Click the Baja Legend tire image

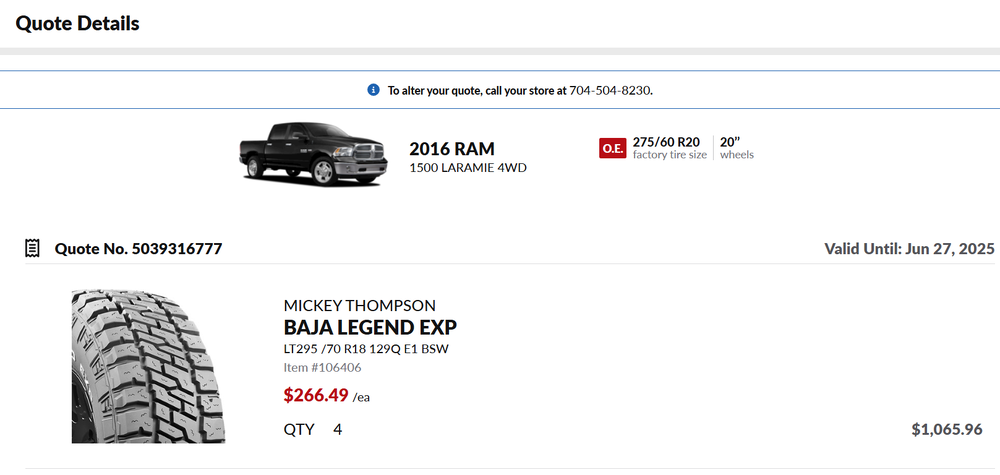[148, 366]
